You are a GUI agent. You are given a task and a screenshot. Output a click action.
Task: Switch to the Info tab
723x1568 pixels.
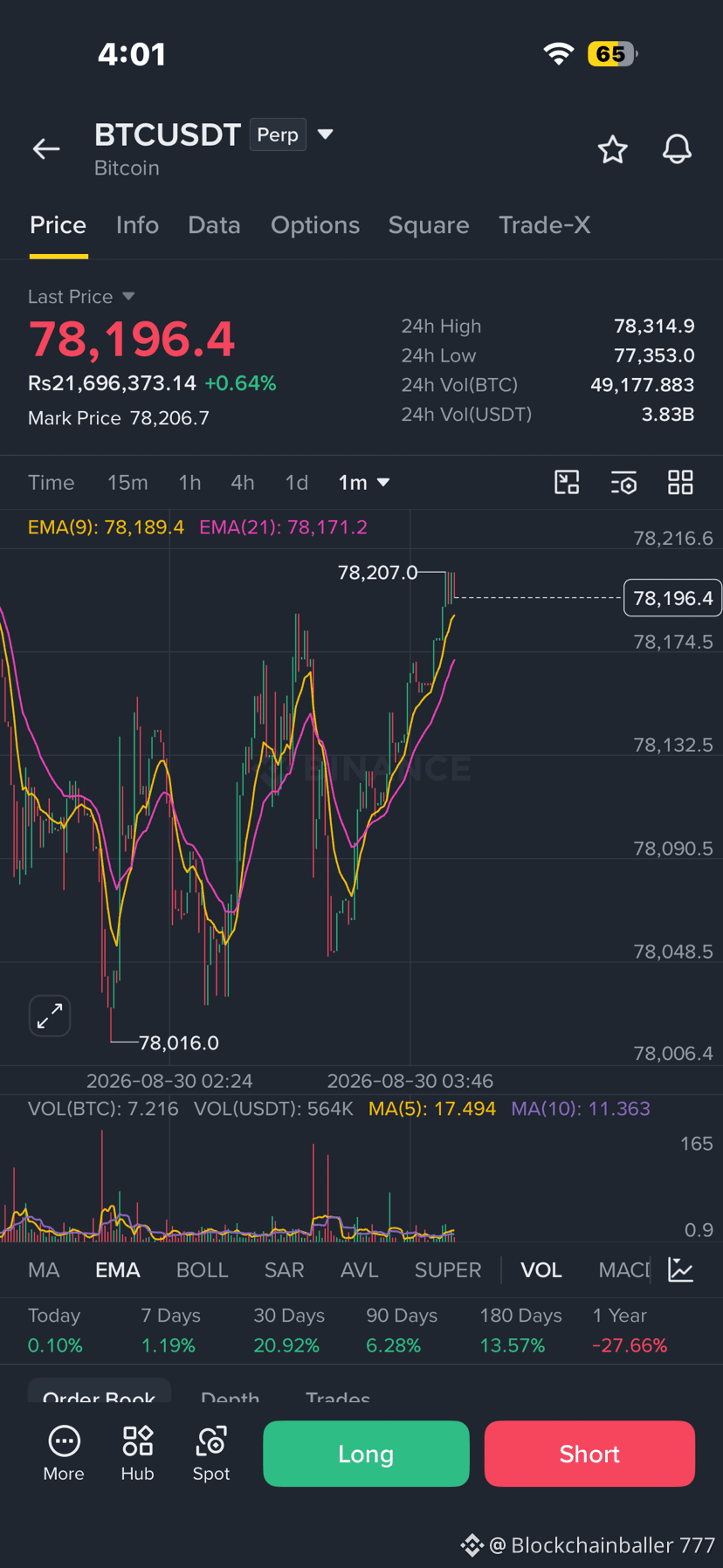pyautogui.click(x=137, y=225)
